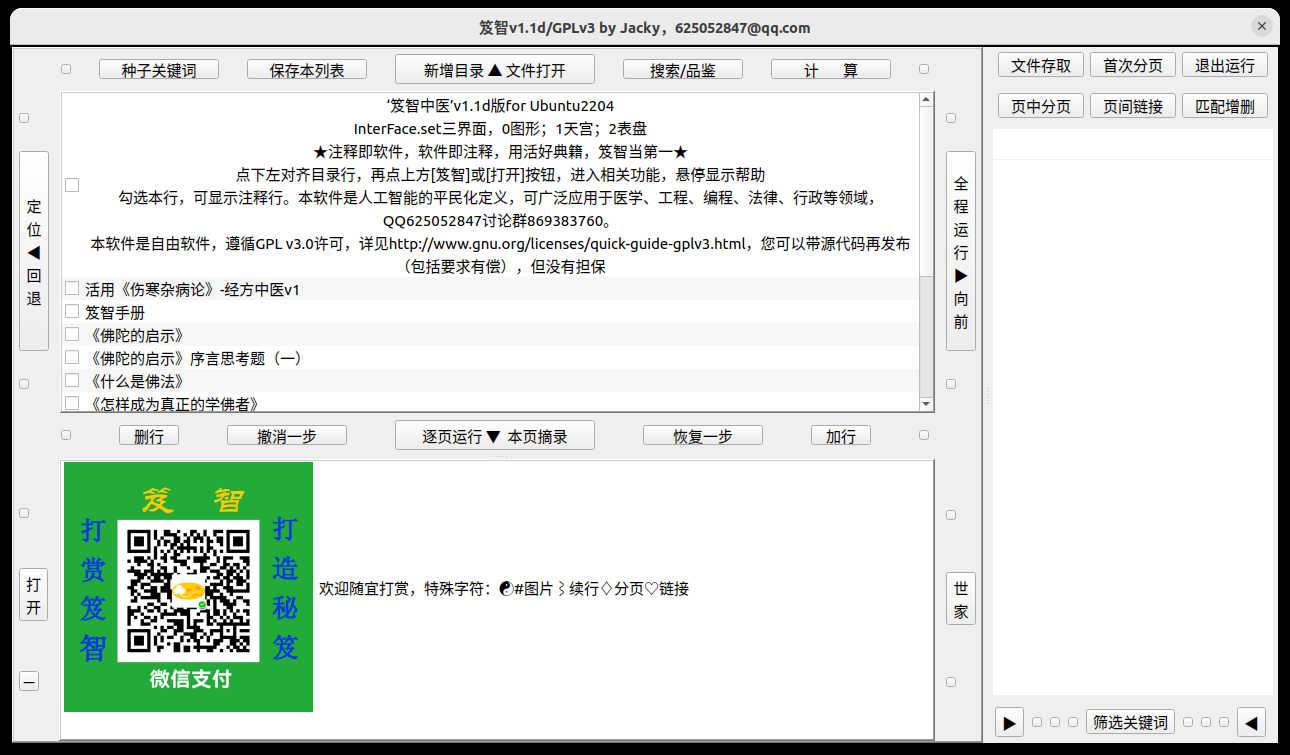Click the QR code 微信支付 image

[188, 587]
